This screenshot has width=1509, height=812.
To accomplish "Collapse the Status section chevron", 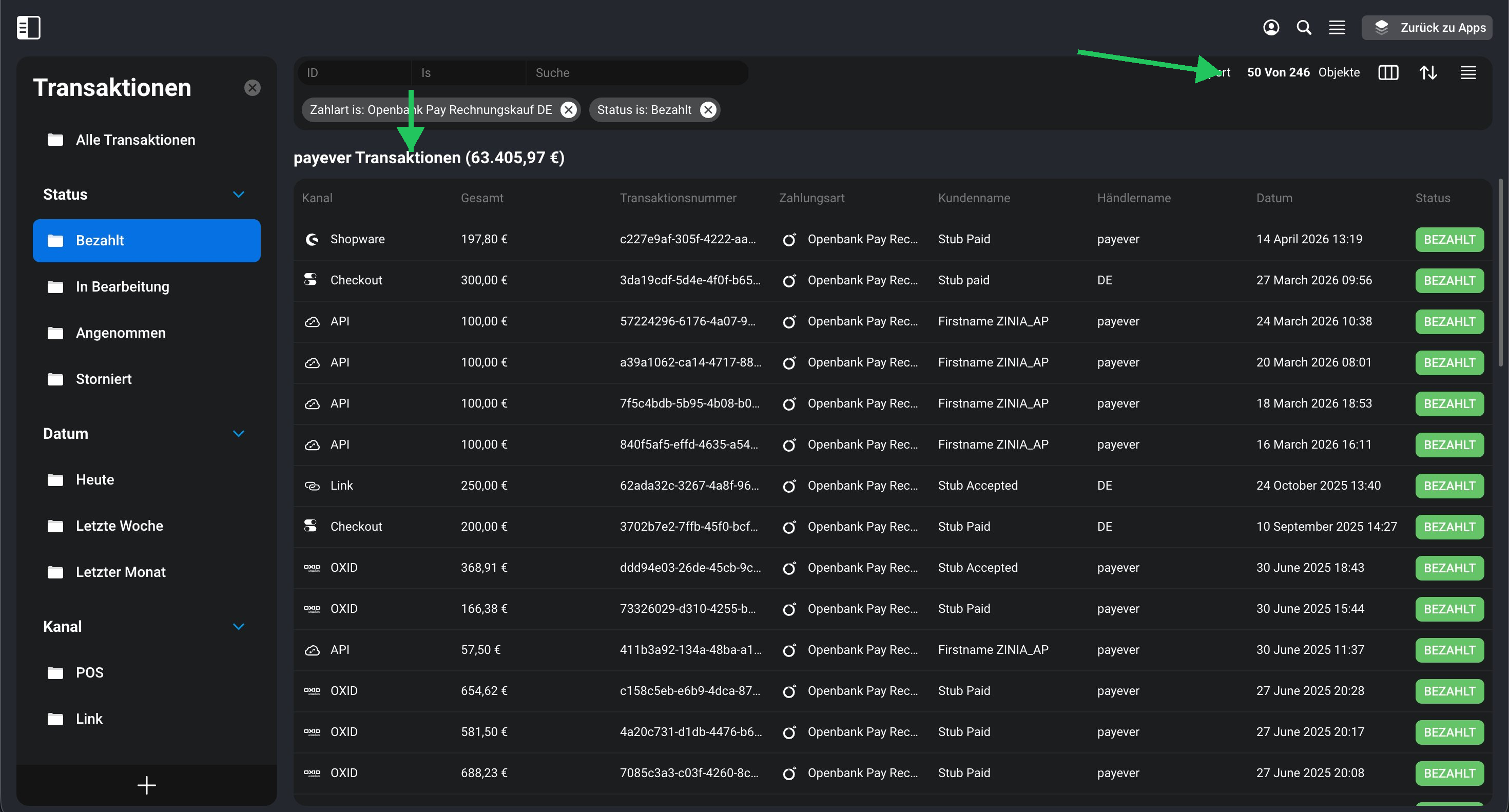I will (x=239, y=195).
